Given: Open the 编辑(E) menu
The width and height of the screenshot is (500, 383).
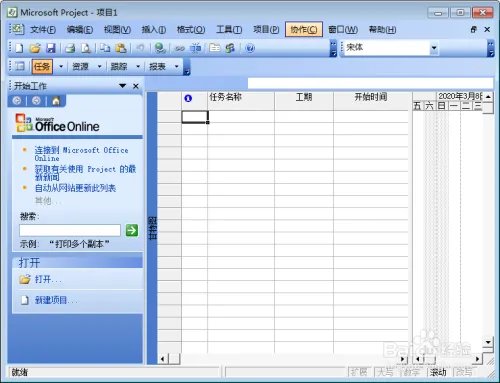Looking at the screenshot, I should (x=80, y=30).
